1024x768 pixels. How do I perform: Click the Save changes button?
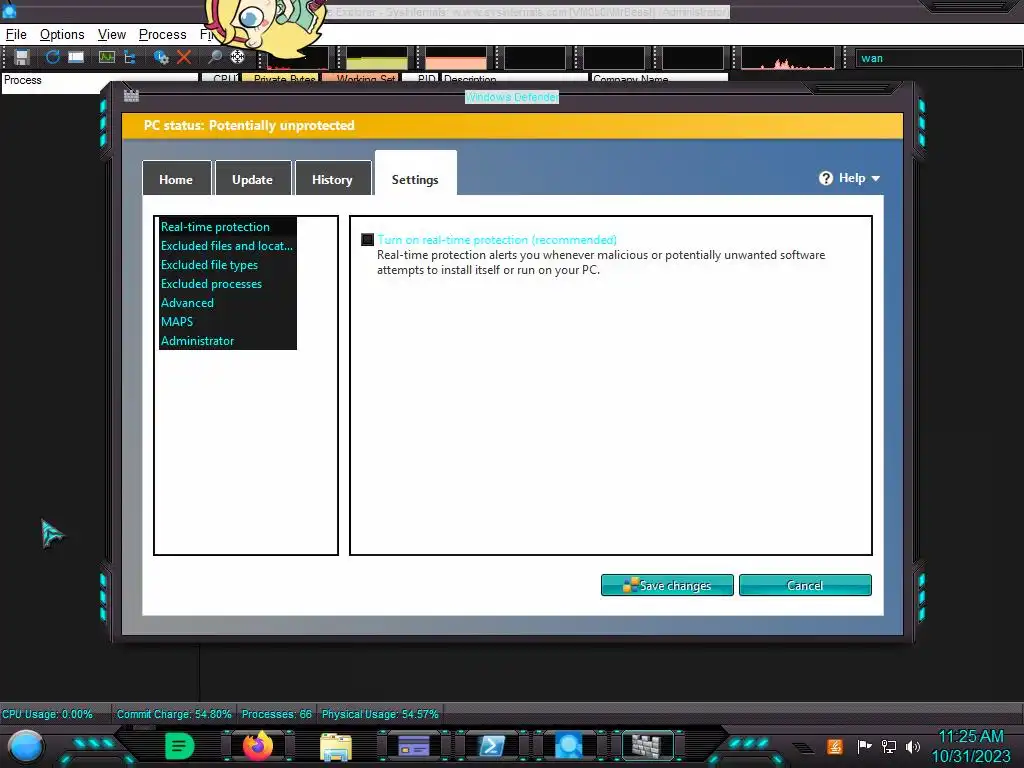tap(667, 585)
